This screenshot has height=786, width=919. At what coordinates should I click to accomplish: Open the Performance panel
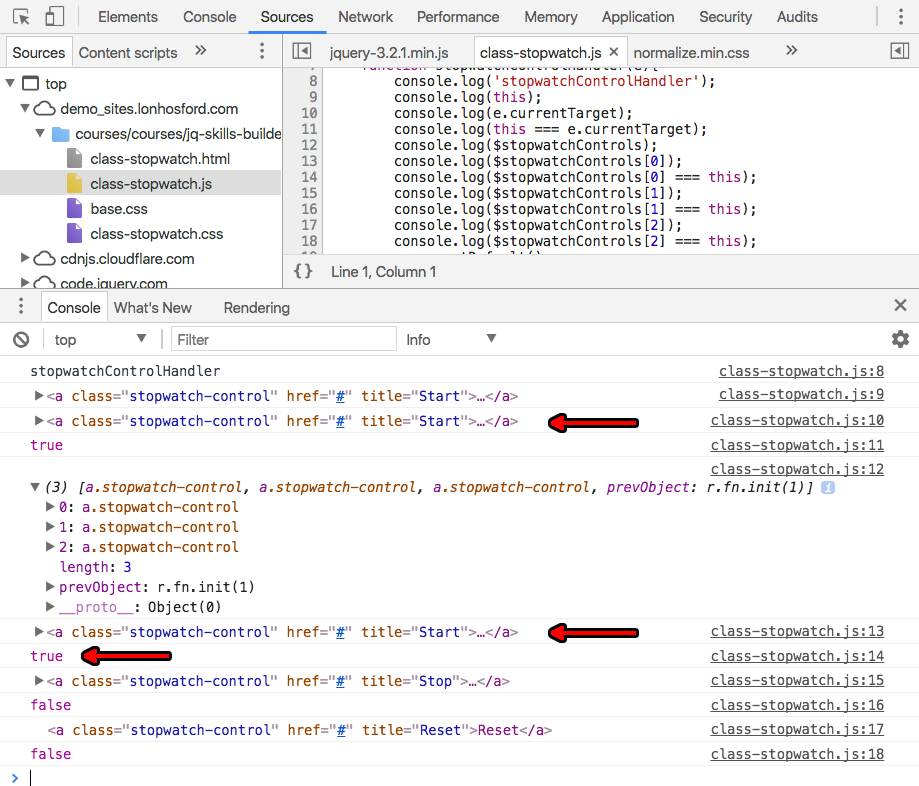click(x=458, y=17)
